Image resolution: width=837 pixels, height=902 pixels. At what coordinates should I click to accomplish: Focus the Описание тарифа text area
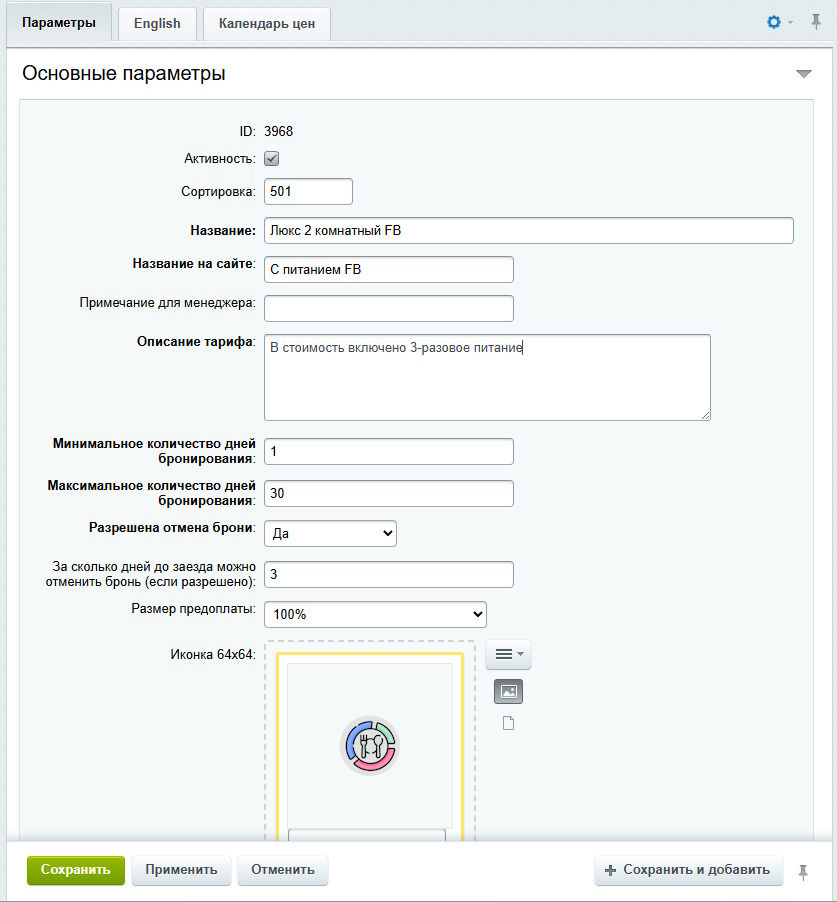487,377
